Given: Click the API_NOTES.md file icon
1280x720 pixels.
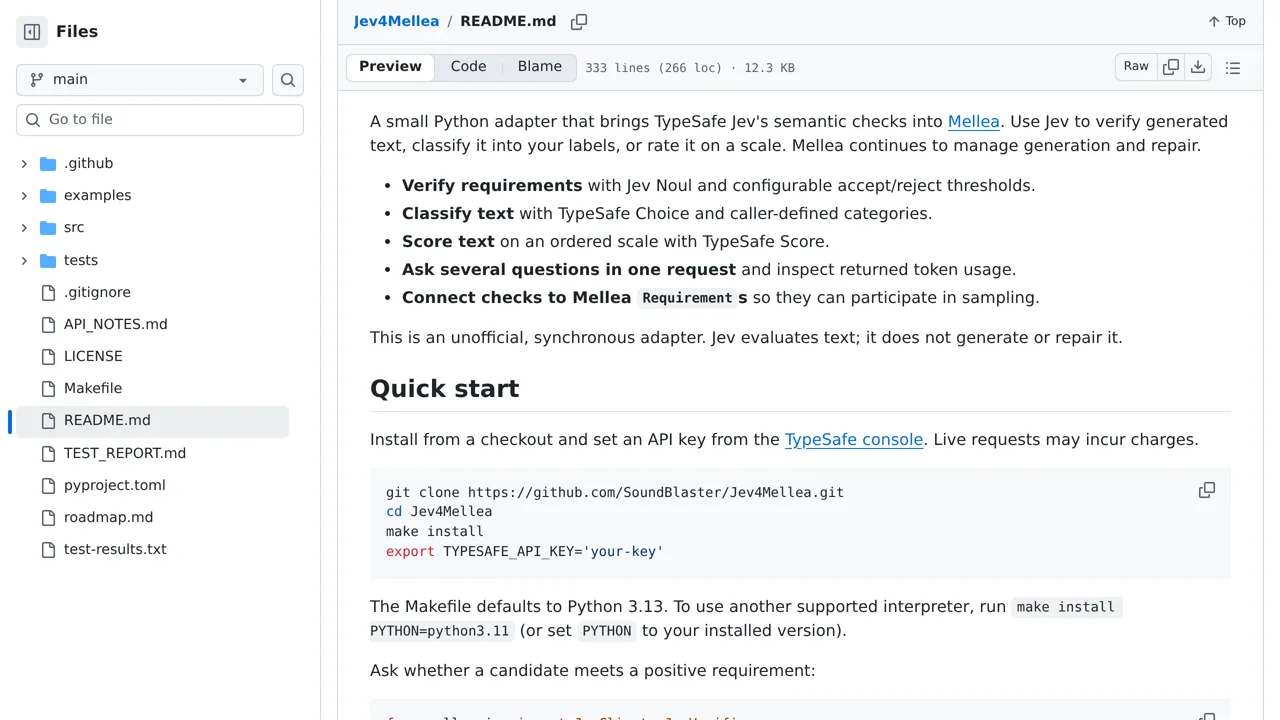Looking at the screenshot, I should [48, 325].
